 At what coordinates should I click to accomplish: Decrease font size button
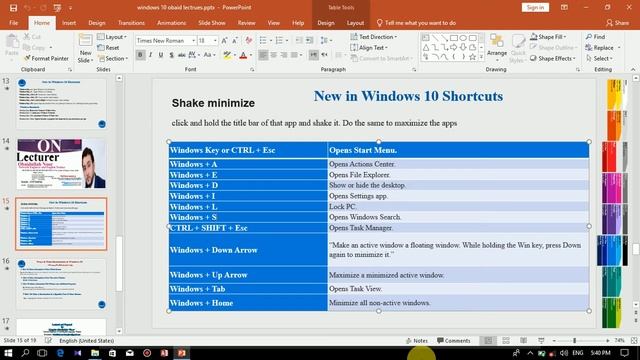tap(235, 40)
